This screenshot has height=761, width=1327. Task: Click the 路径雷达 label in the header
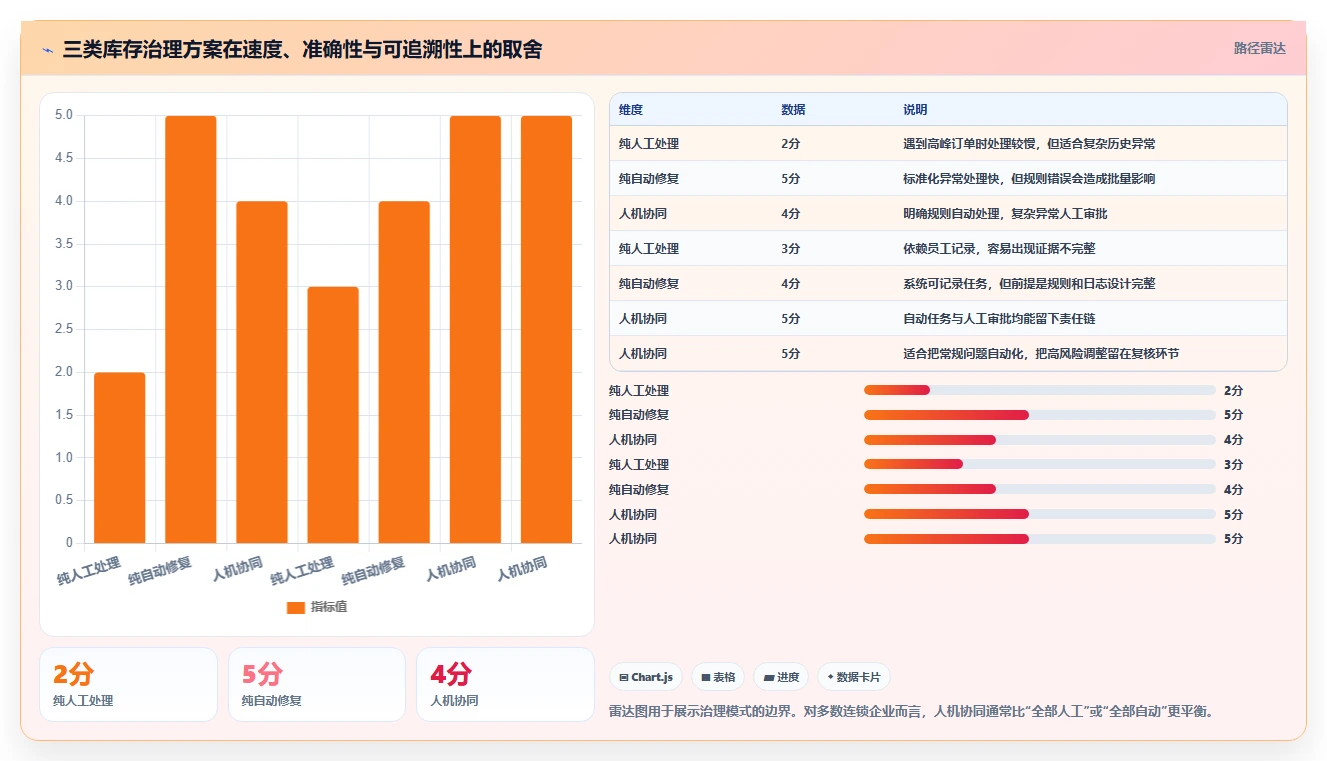(1259, 48)
